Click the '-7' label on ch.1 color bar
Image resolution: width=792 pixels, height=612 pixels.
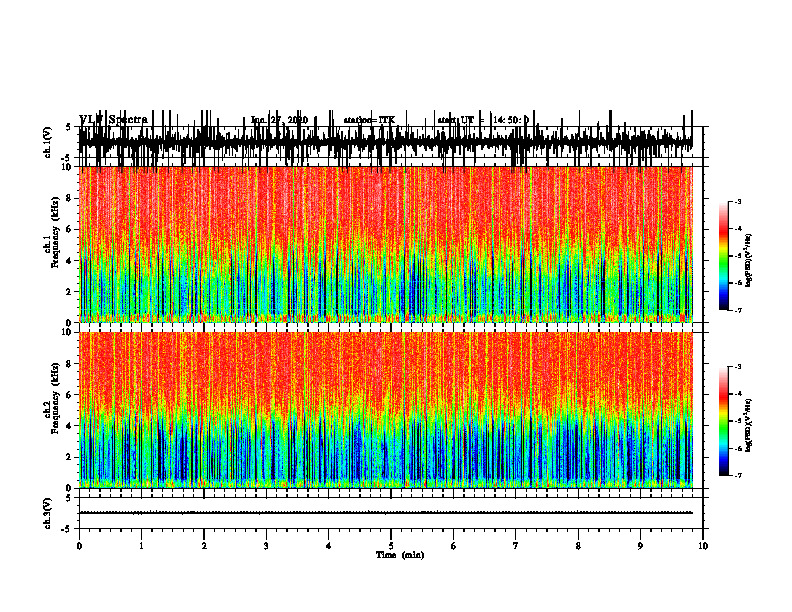click(737, 310)
